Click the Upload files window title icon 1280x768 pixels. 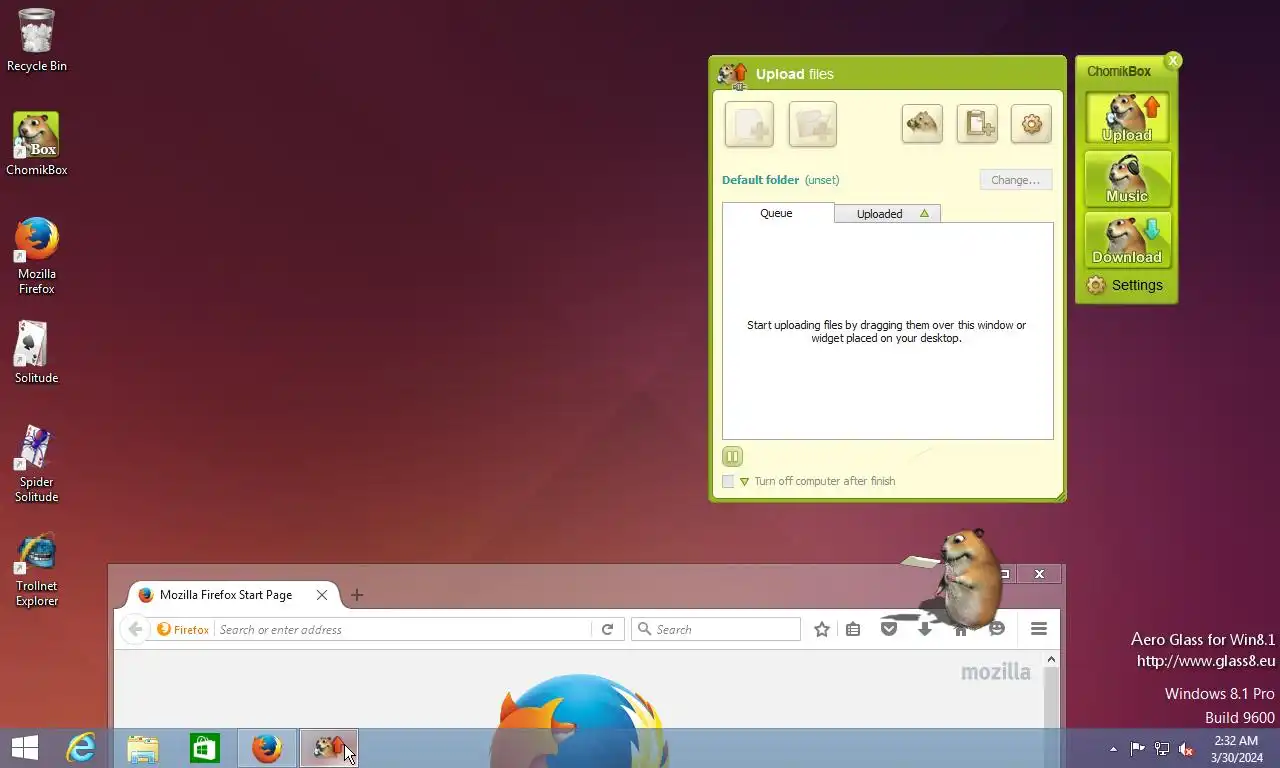pos(733,74)
